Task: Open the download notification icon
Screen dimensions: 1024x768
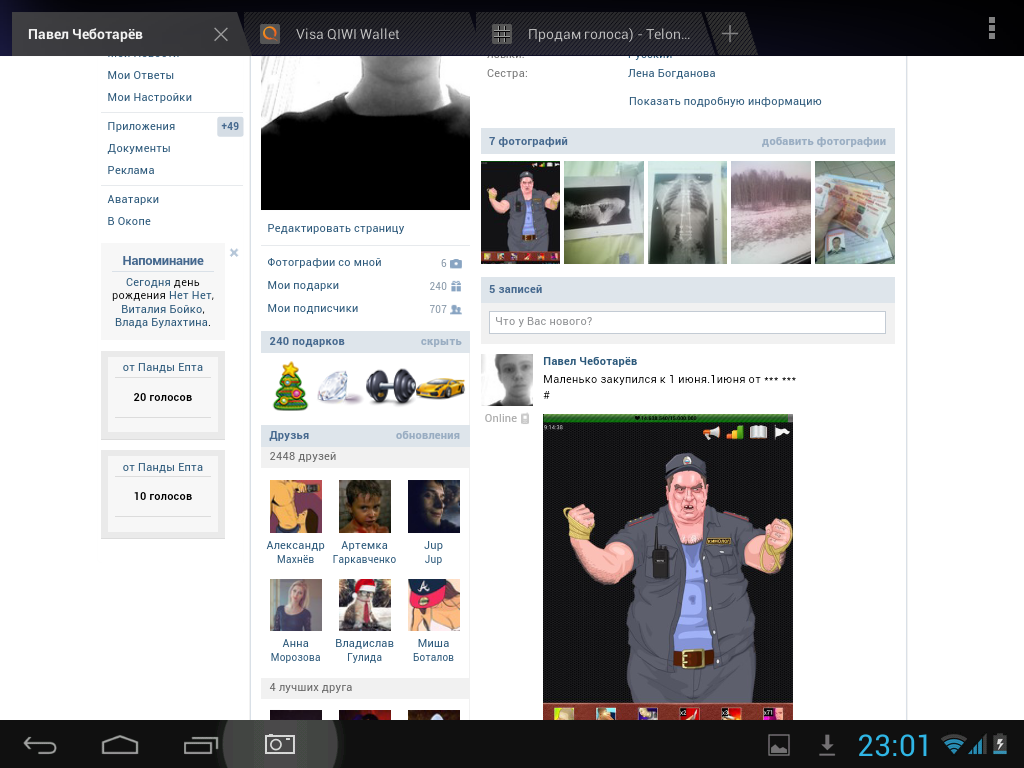Action: point(827,745)
